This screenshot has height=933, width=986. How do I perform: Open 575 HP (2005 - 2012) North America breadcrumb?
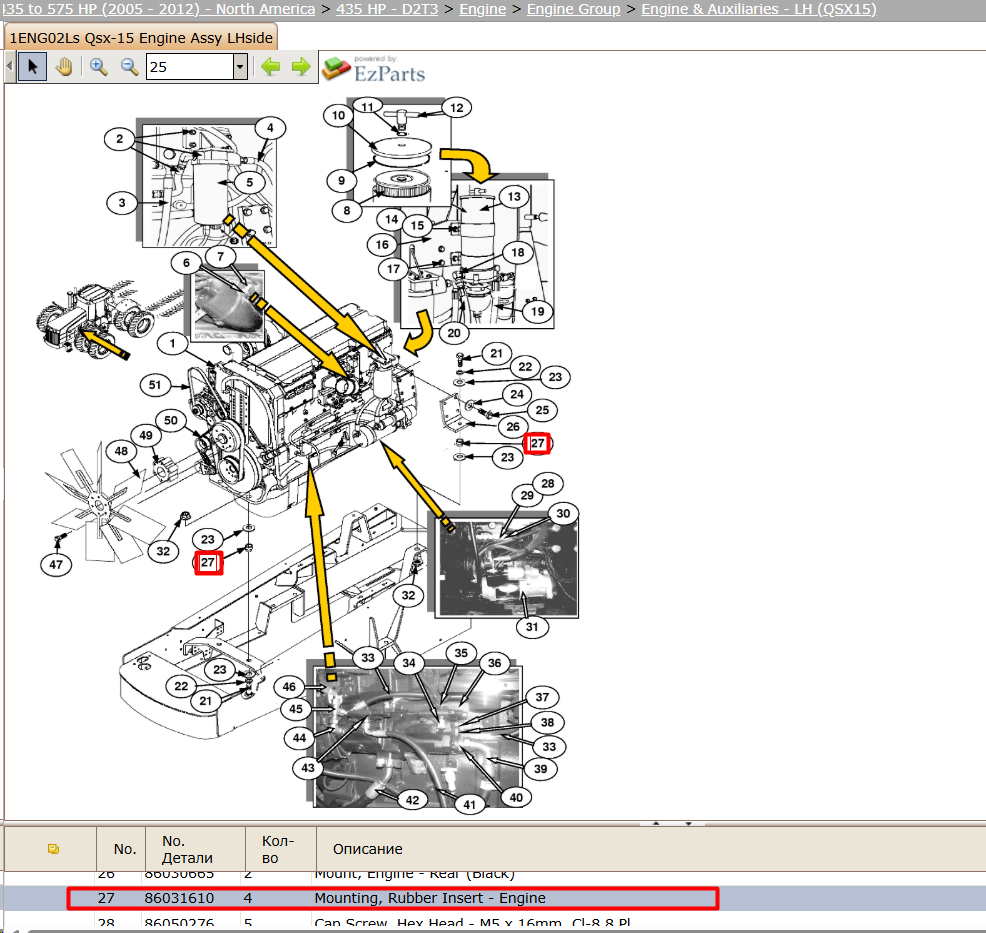point(158,9)
